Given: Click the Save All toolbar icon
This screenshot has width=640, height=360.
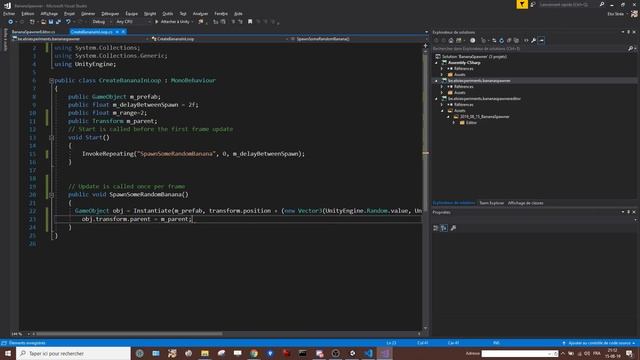Looking at the screenshot, I should [58, 22].
